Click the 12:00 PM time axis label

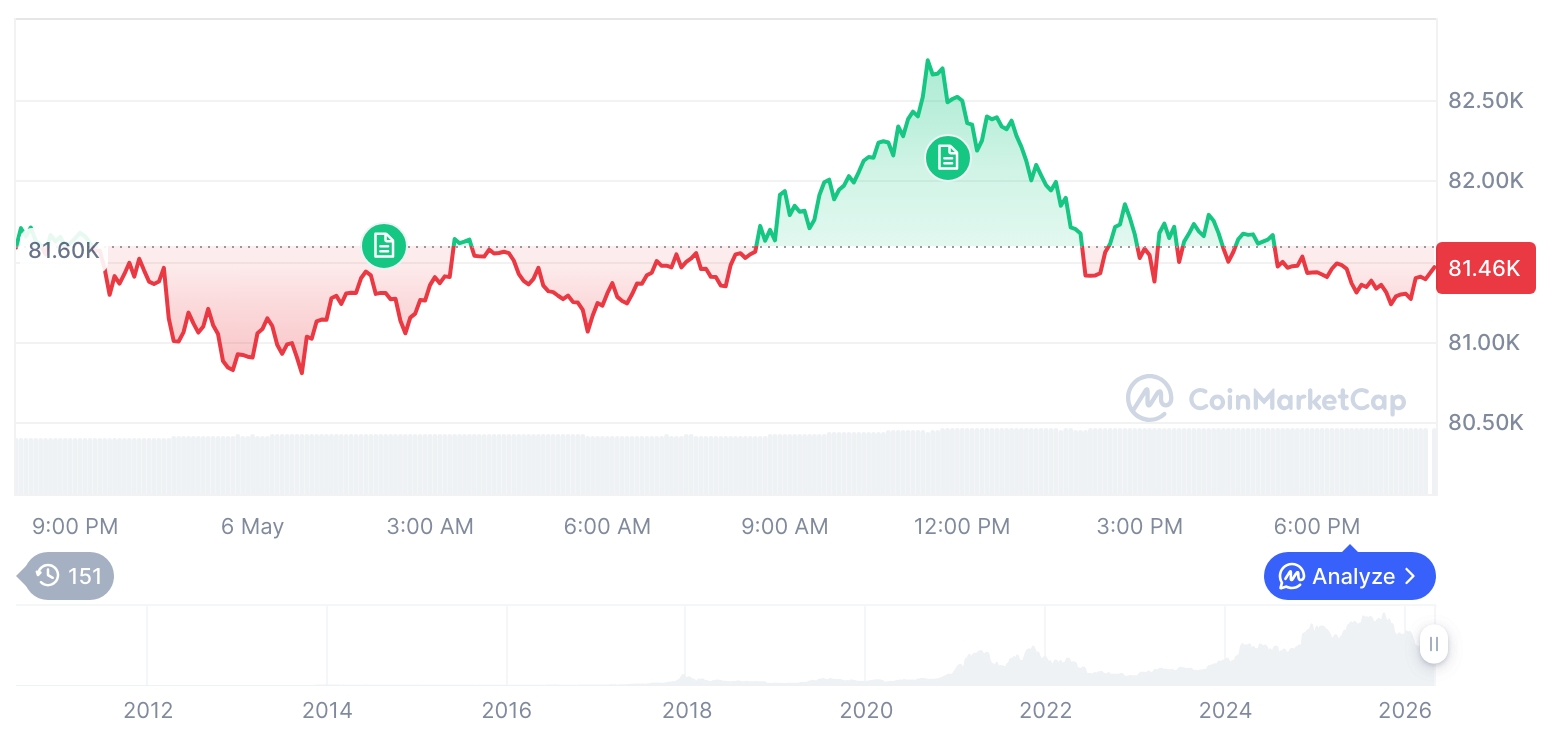(961, 526)
